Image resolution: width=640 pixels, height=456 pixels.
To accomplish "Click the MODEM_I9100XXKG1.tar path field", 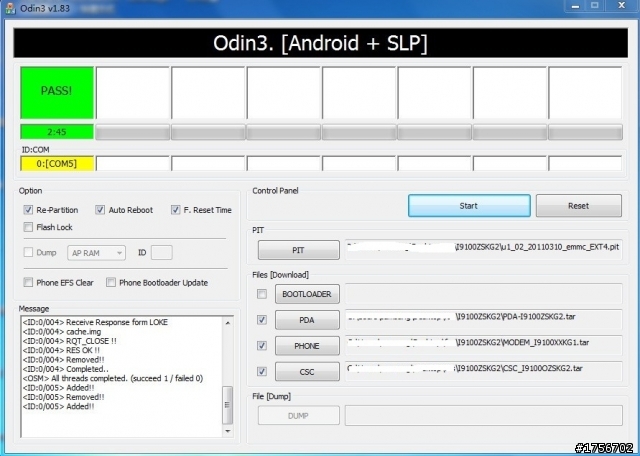I will (x=484, y=345).
